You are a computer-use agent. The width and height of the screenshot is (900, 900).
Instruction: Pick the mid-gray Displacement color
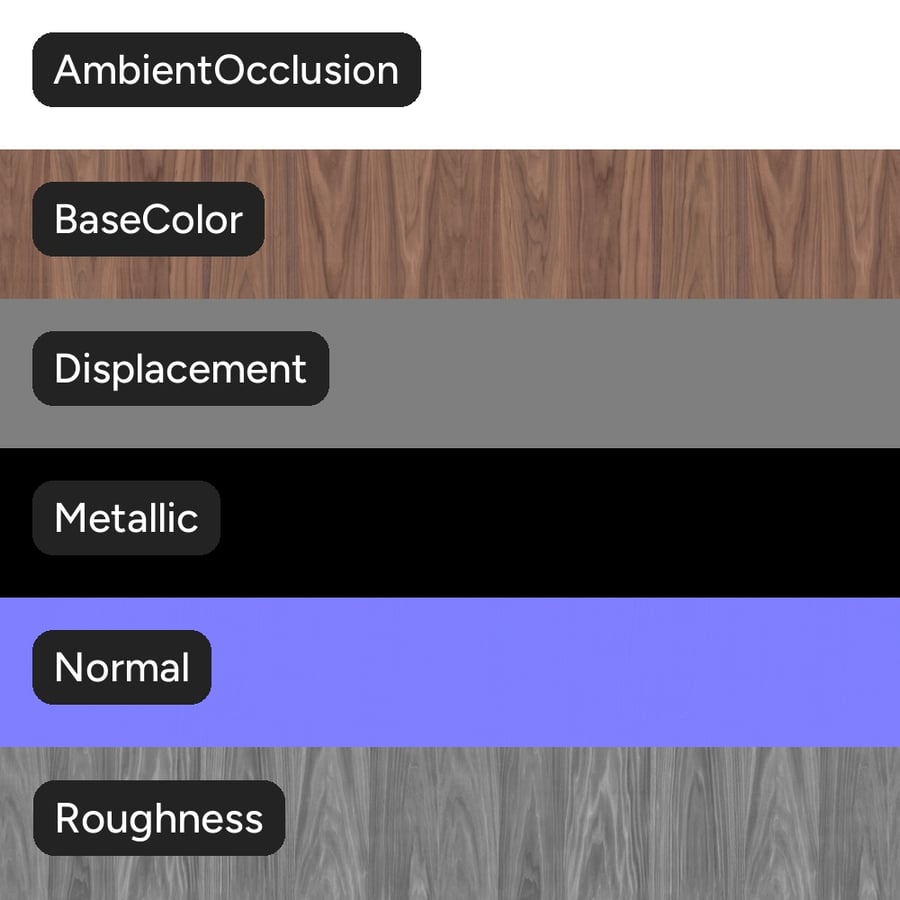coord(614,373)
